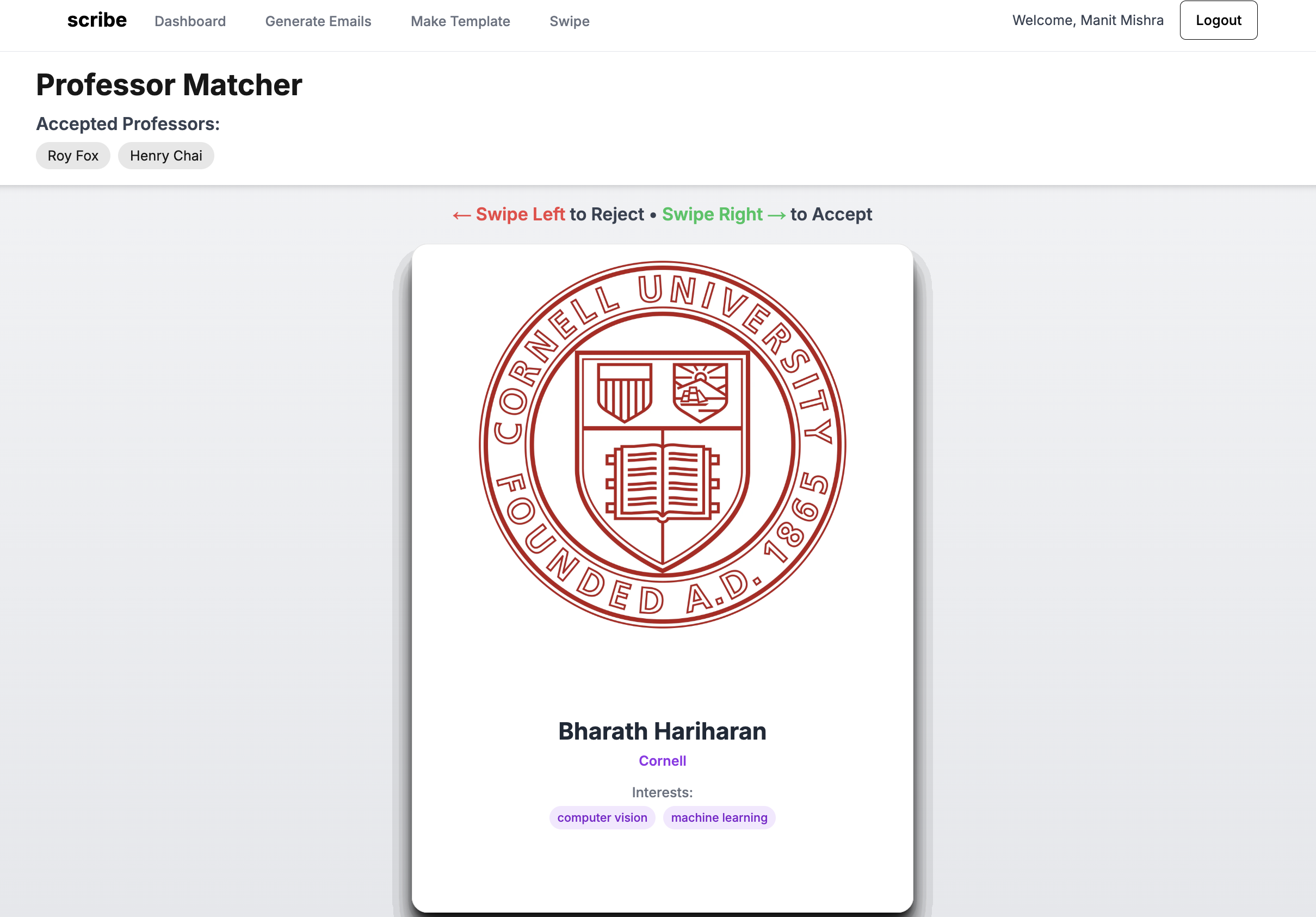Open the Dashboard page
1316x917 pixels.
[x=190, y=21]
